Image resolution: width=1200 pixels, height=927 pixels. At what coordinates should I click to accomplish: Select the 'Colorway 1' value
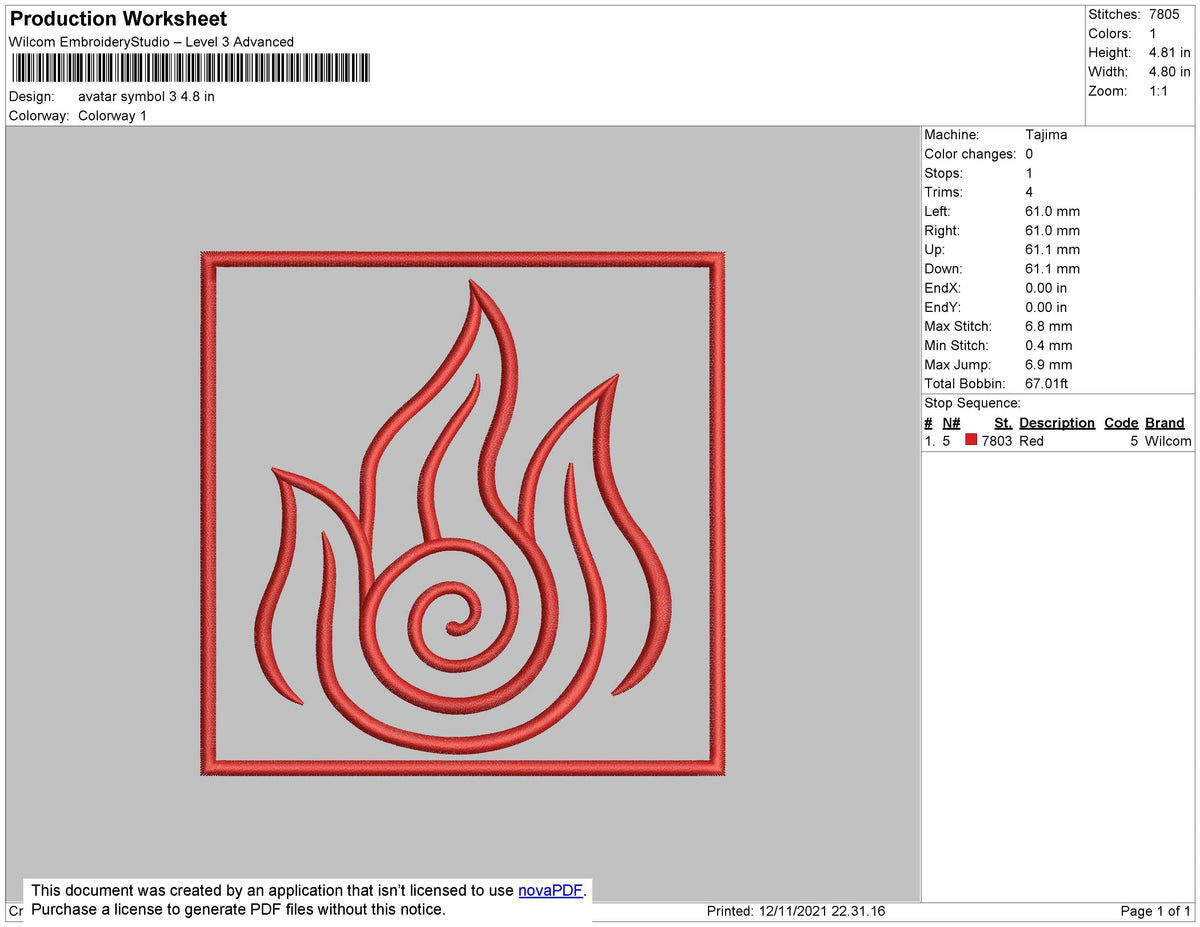click(112, 116)
